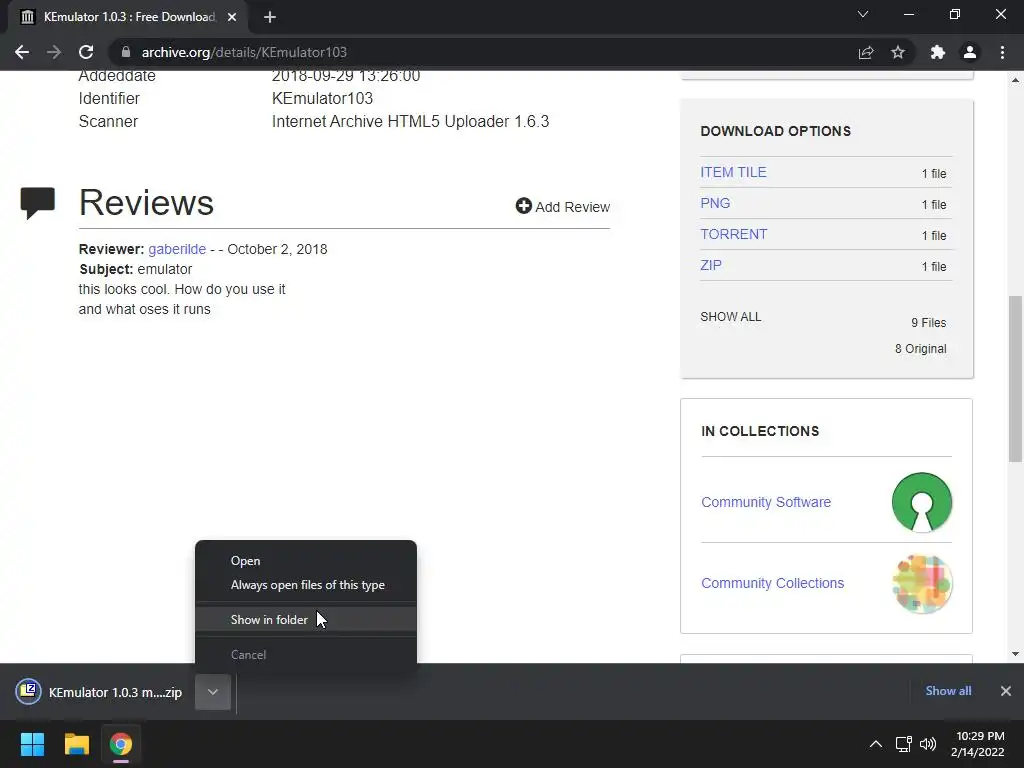Click the network tray icon
The width and height of the screenshot is (1024, 768).
[x=903, y=744]
